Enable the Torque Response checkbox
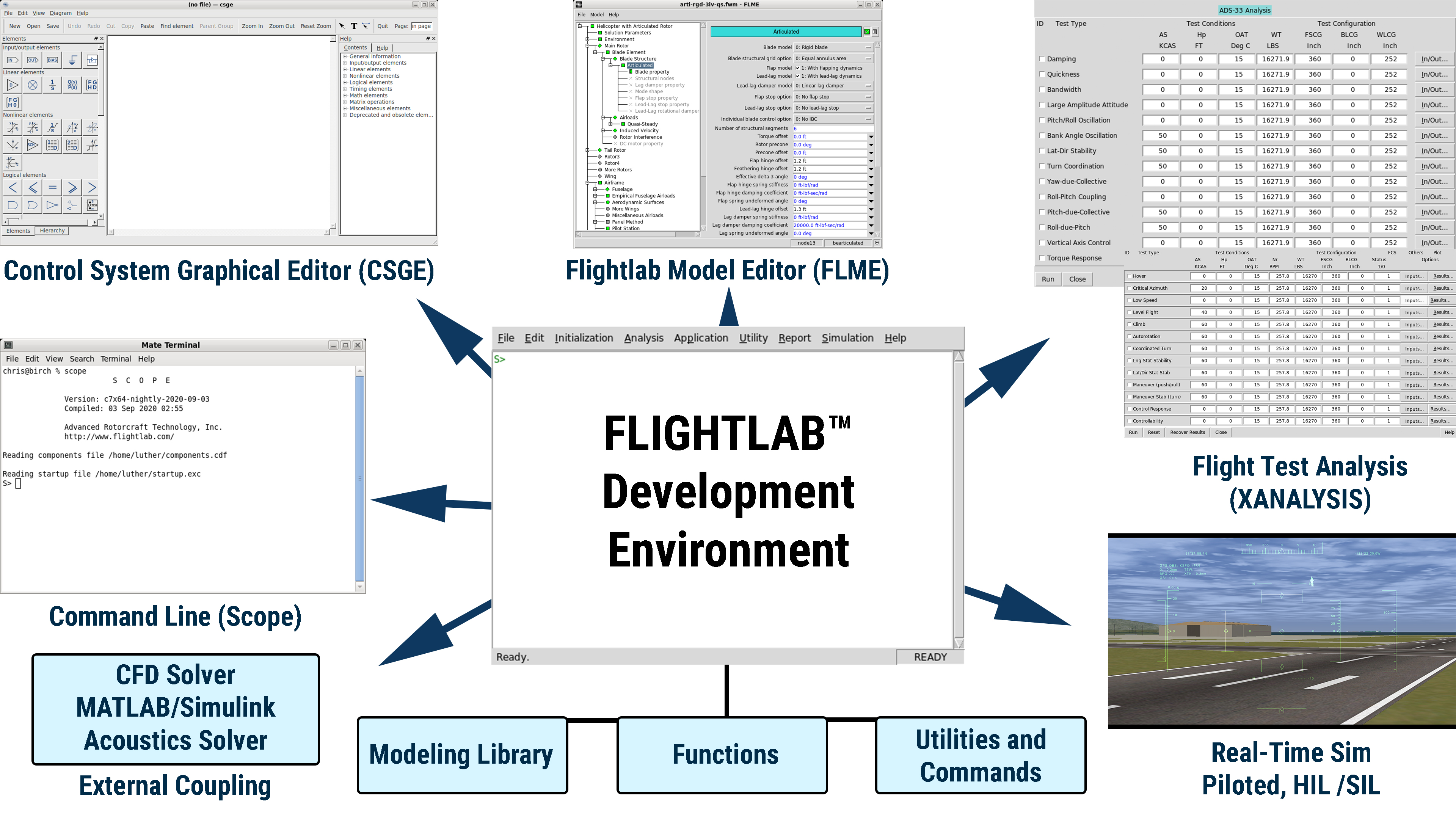1456x819 pixels. click(x=1042, y=258)
